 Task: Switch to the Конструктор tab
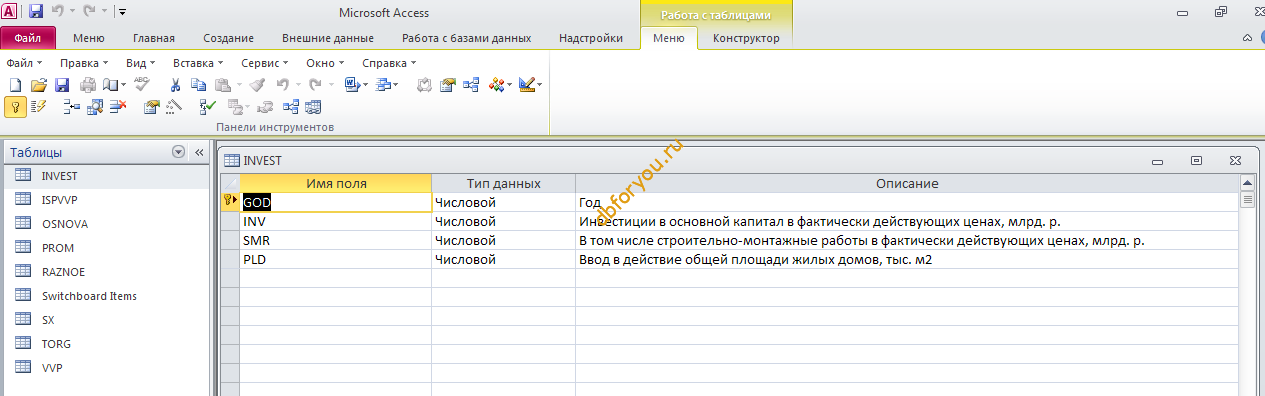pos(746,38)
